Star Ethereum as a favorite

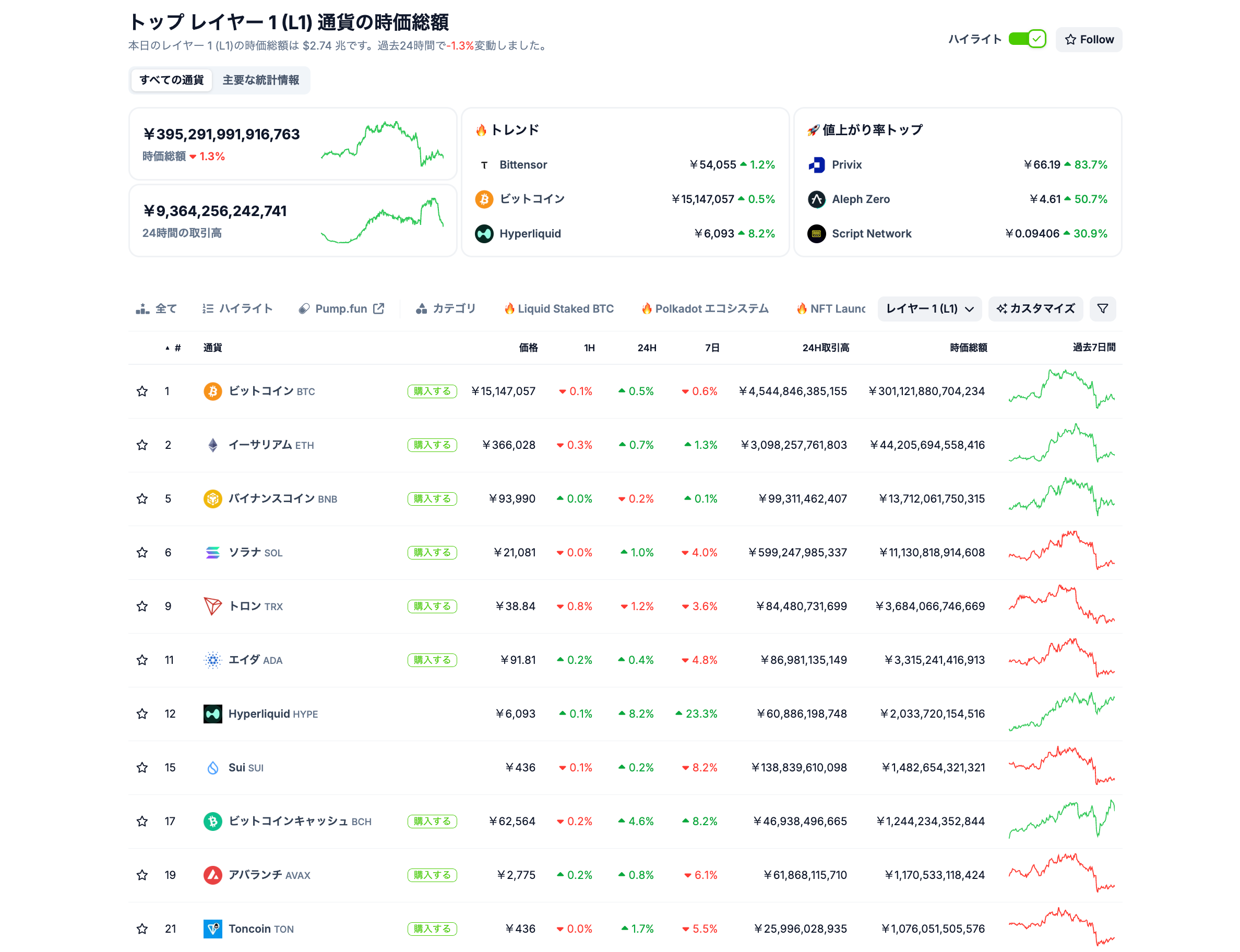(x=142, y=445)
